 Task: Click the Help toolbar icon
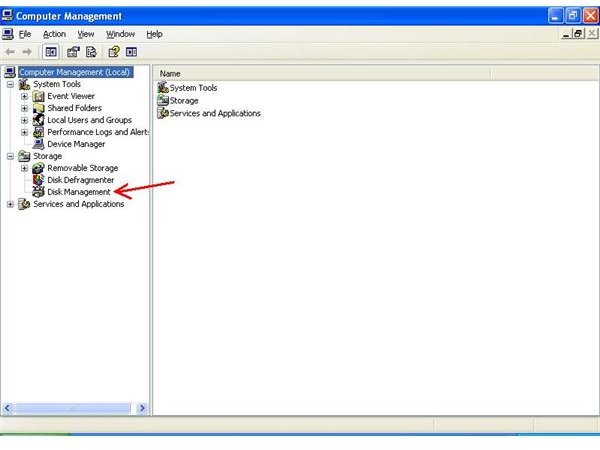(114, 52)
